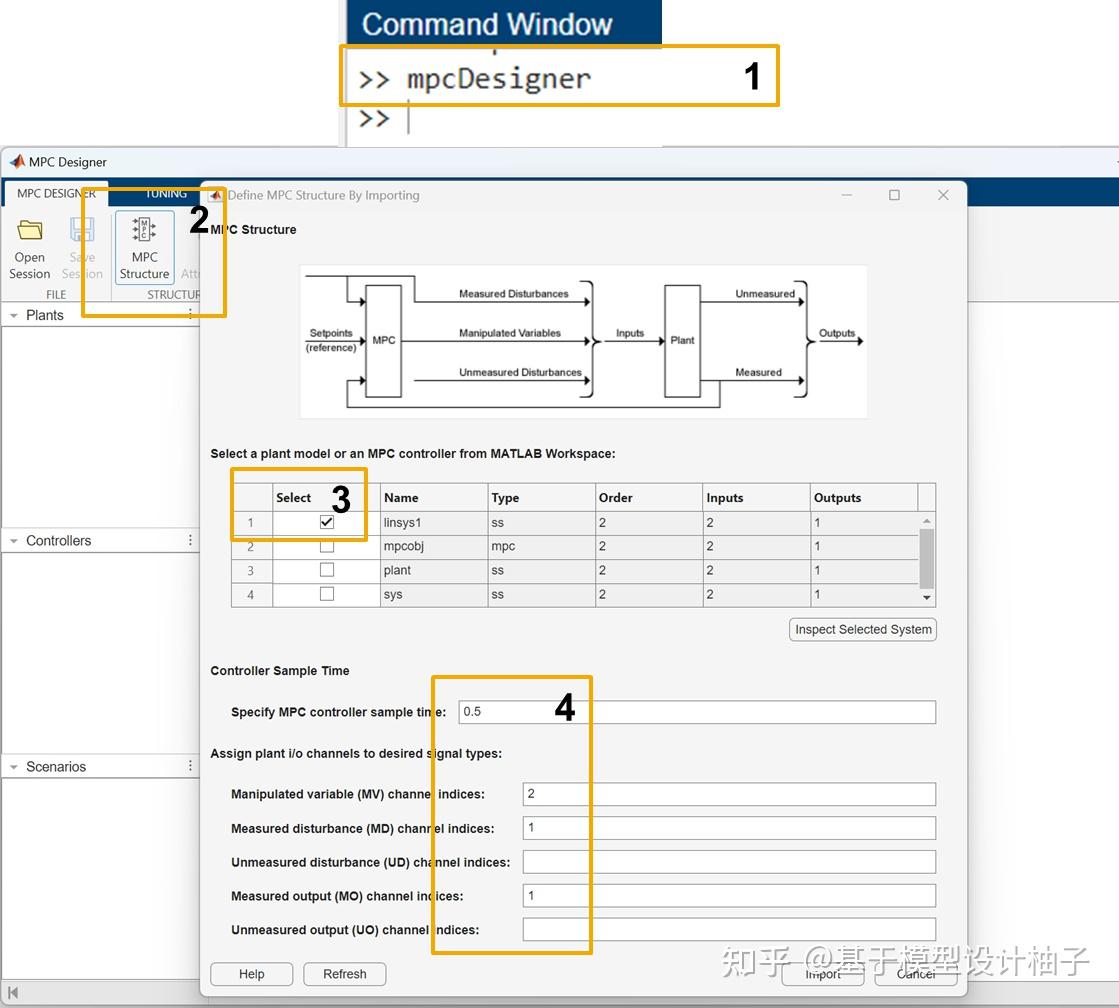Collapse the Controllers section
This screenshot has height=1008, width=1119.
tap(14, 540)
